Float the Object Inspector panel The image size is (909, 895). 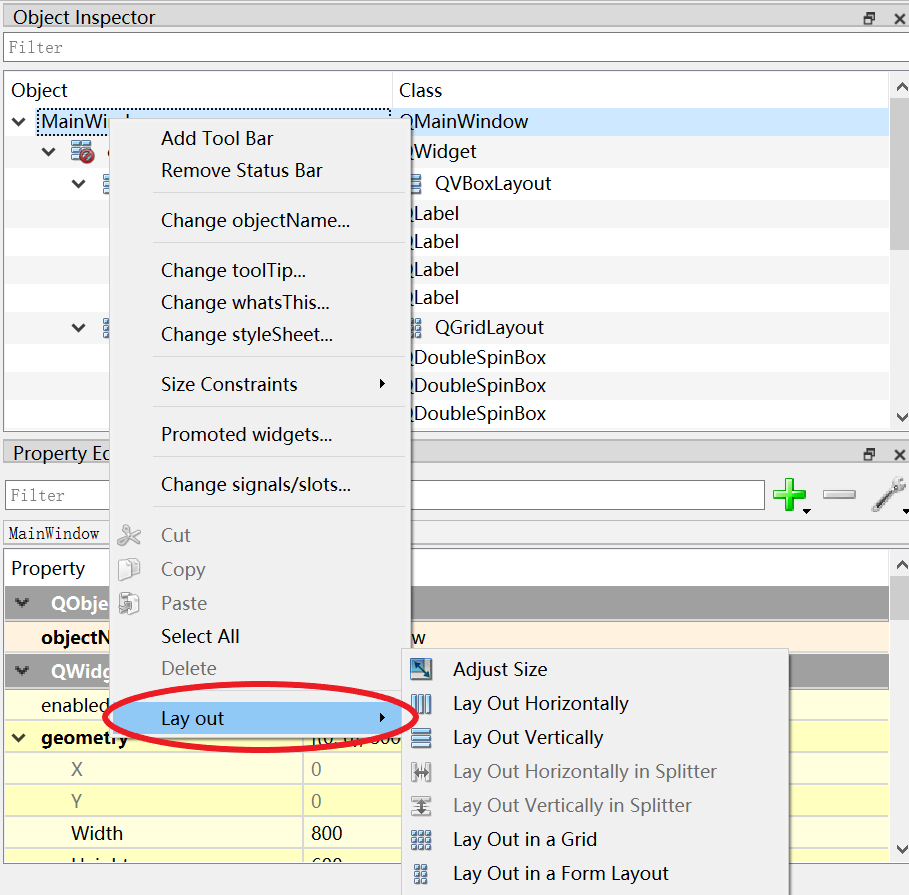(x=869, y=19)
